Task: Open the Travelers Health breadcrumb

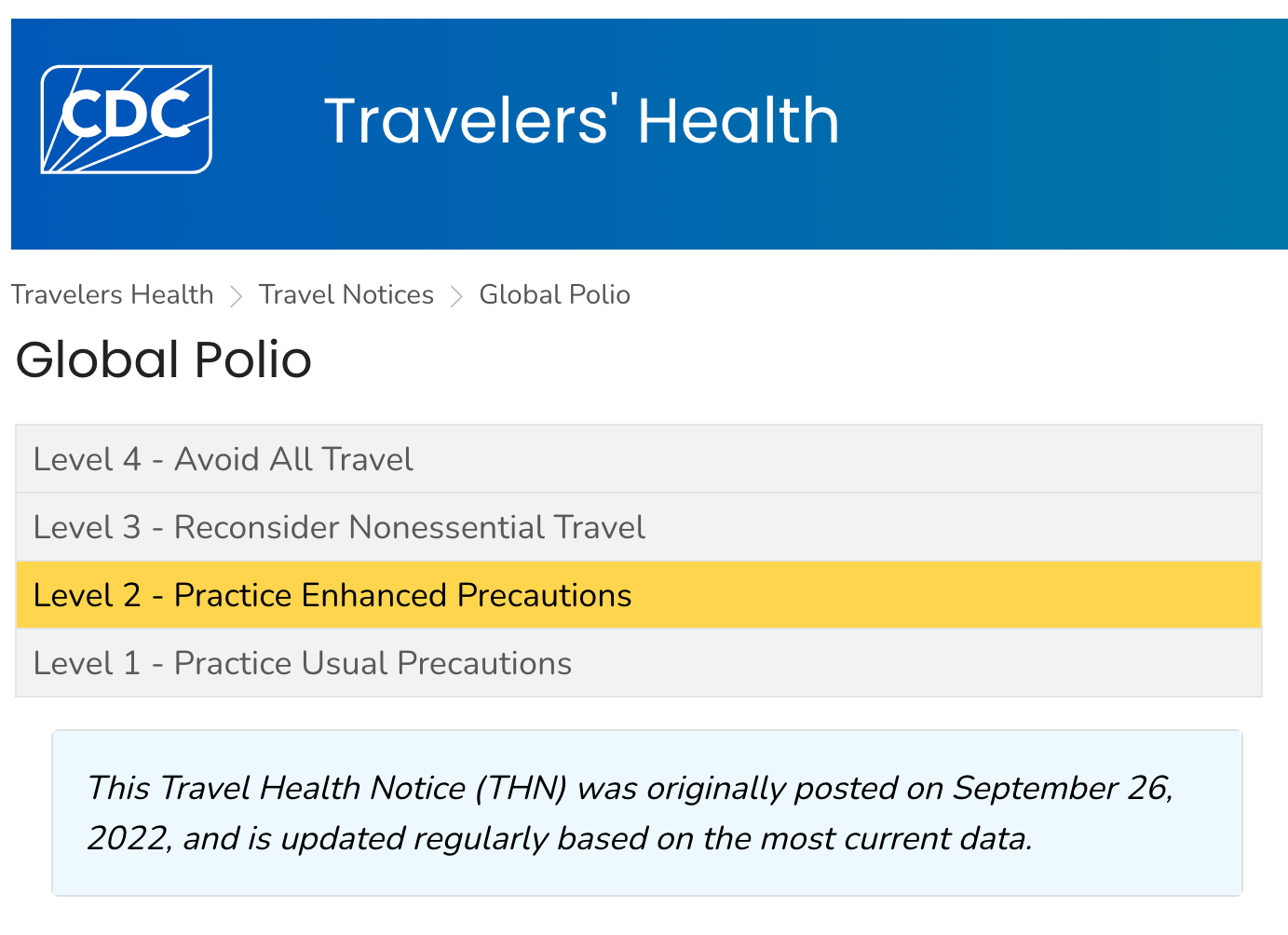Action: pos(112,294)
